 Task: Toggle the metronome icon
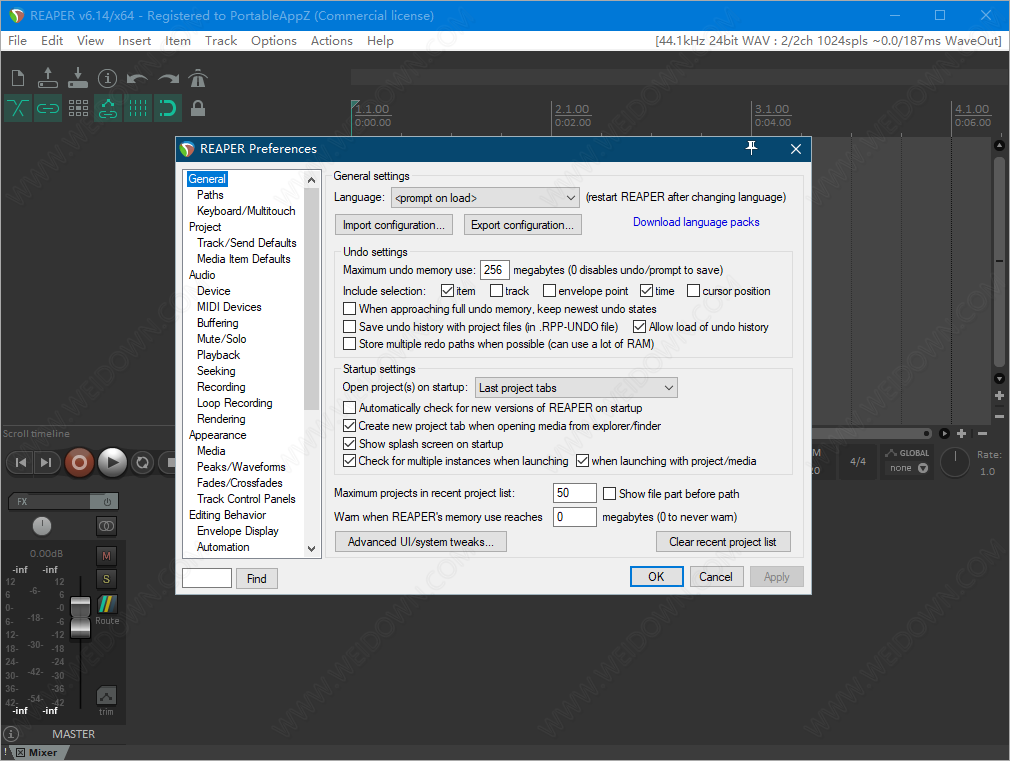[x=198, y=79]
